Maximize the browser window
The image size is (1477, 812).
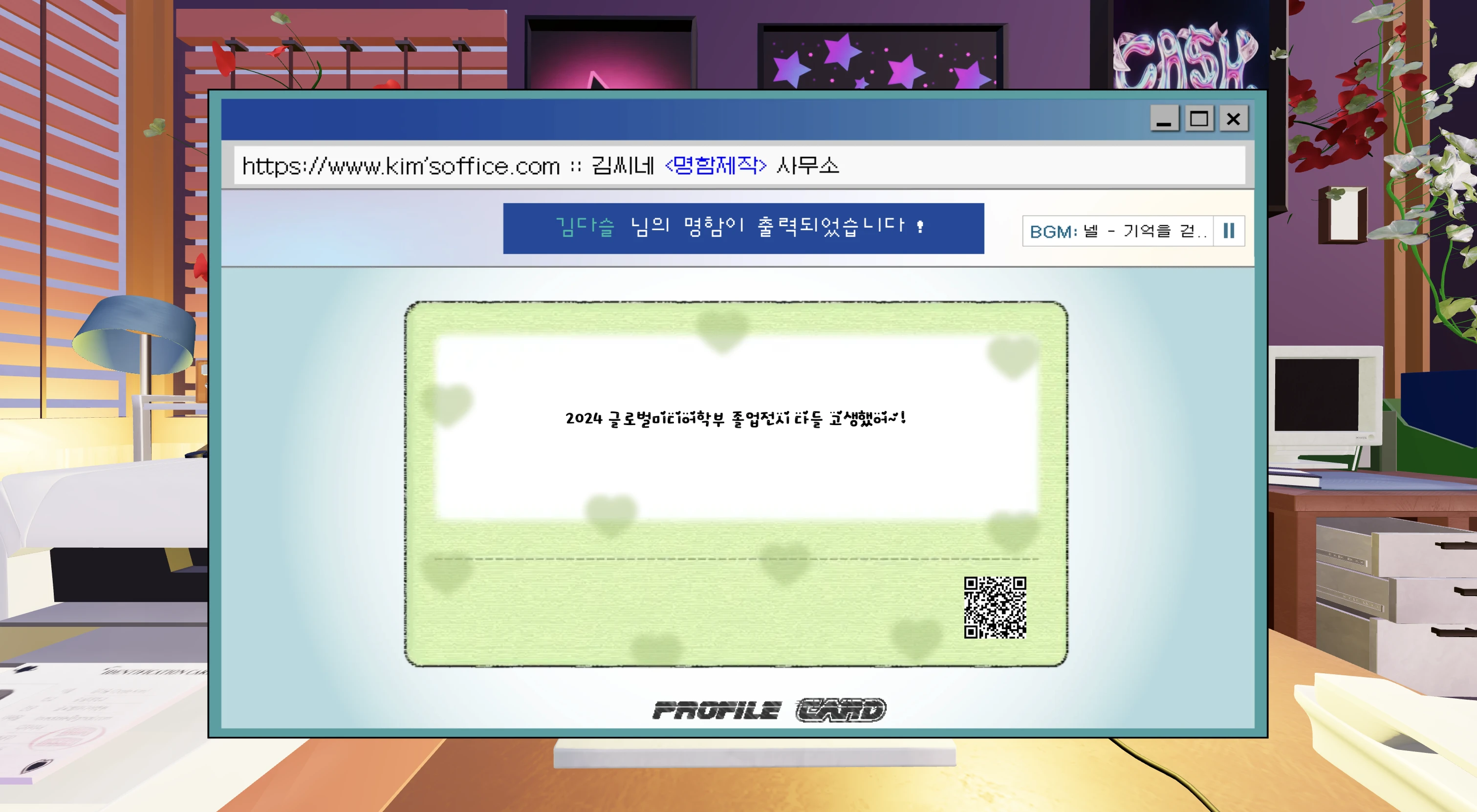(x=1199, y=119)
